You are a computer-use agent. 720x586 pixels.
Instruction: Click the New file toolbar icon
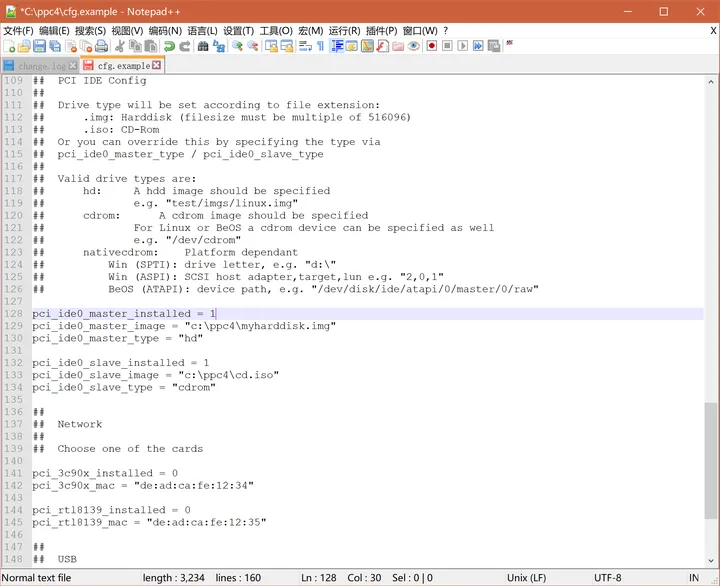click(x=9, y=46)
